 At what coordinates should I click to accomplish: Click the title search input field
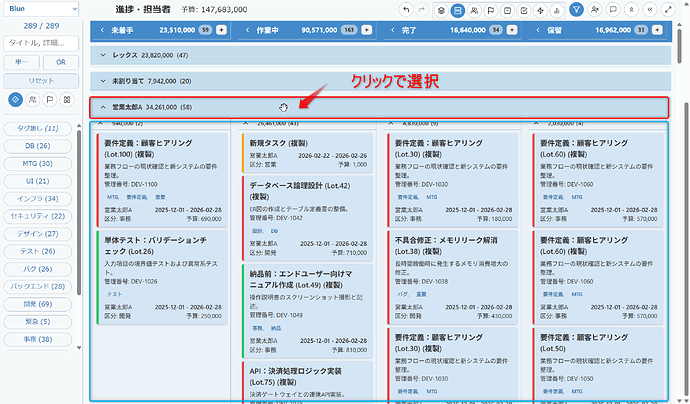click(x=39, y=43)
